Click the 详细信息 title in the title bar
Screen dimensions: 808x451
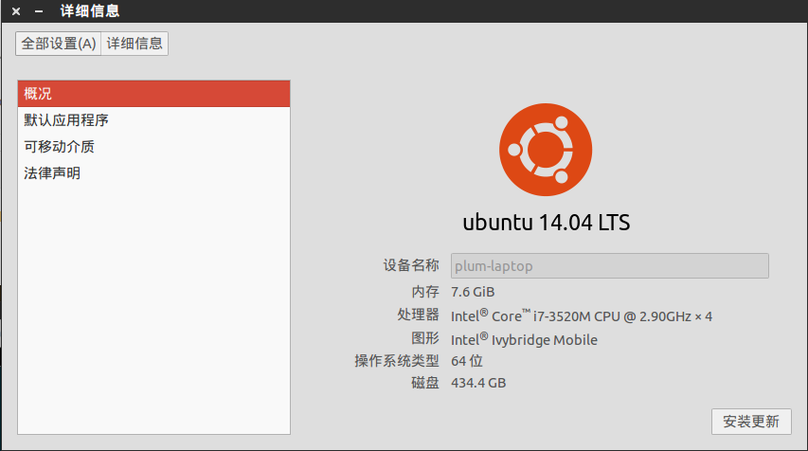(x=90, y=11)
